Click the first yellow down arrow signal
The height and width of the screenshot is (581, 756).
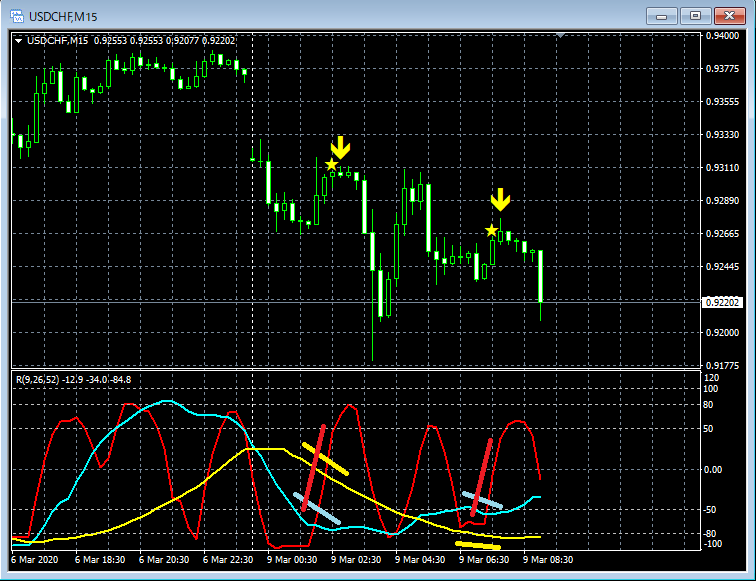point(340,148)
